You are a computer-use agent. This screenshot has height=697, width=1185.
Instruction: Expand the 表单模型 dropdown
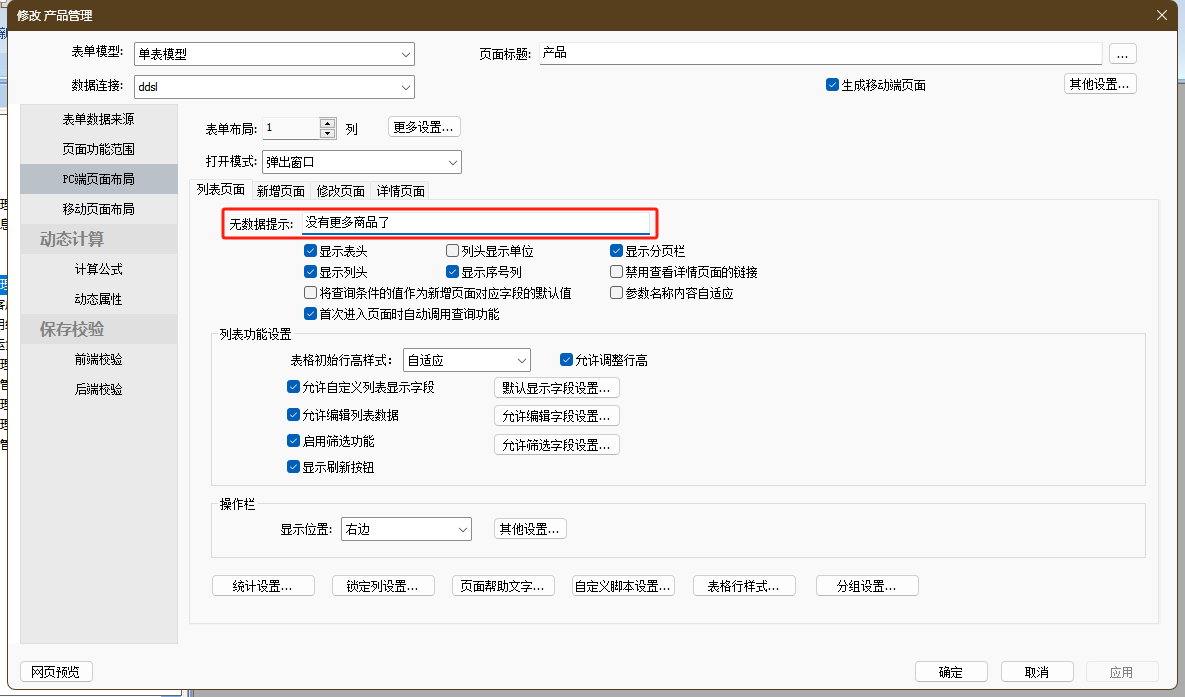tap(405, 54)
